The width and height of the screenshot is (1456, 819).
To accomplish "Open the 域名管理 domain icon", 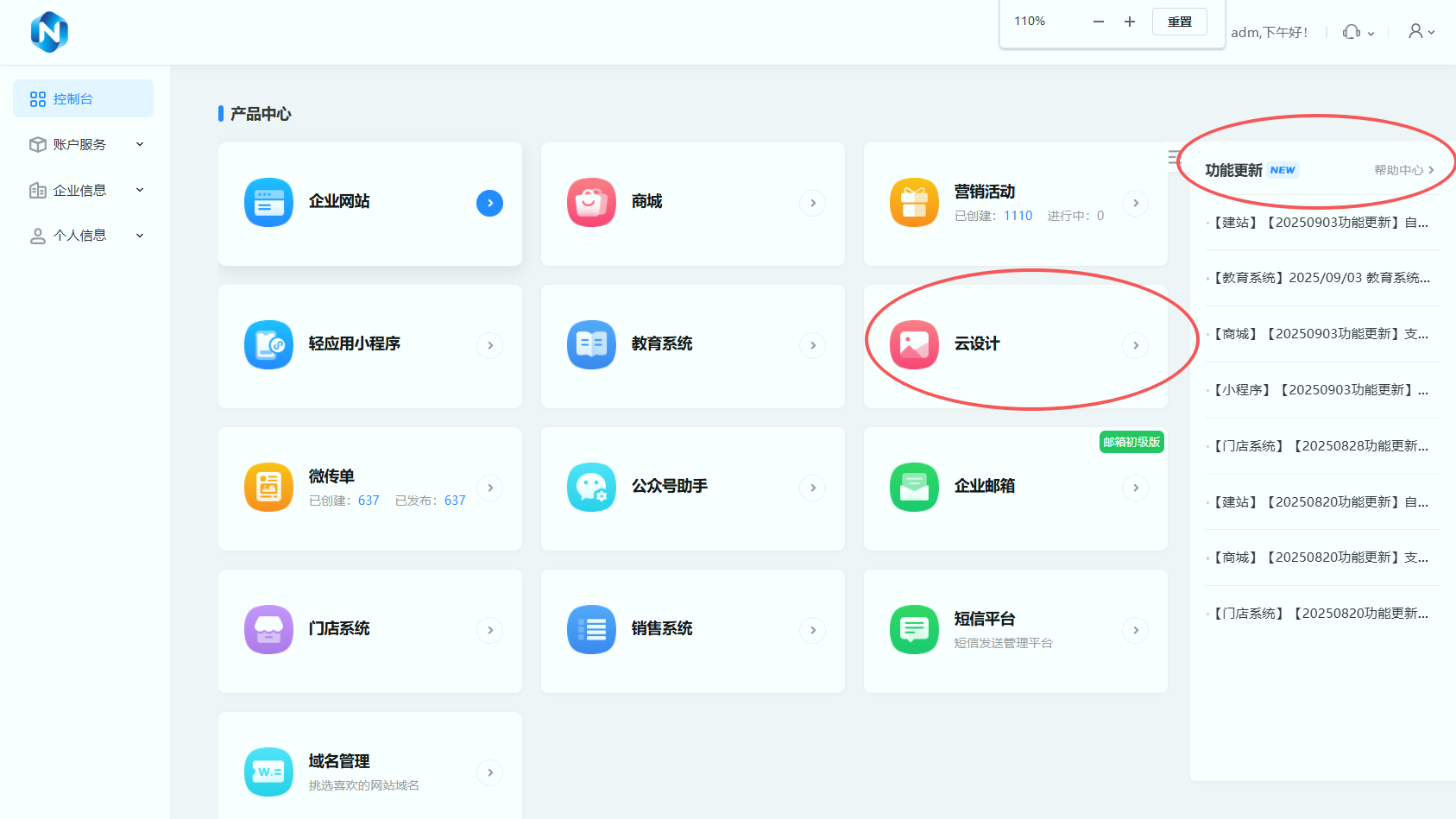I will 268,772.
